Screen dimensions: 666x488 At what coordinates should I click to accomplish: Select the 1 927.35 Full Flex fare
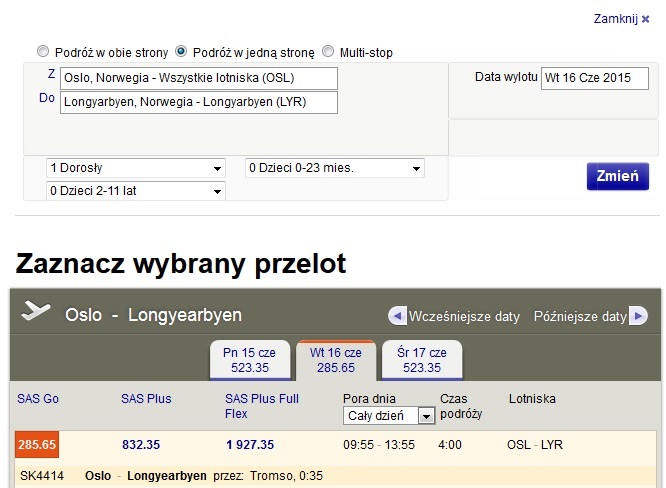click(250, 445)
